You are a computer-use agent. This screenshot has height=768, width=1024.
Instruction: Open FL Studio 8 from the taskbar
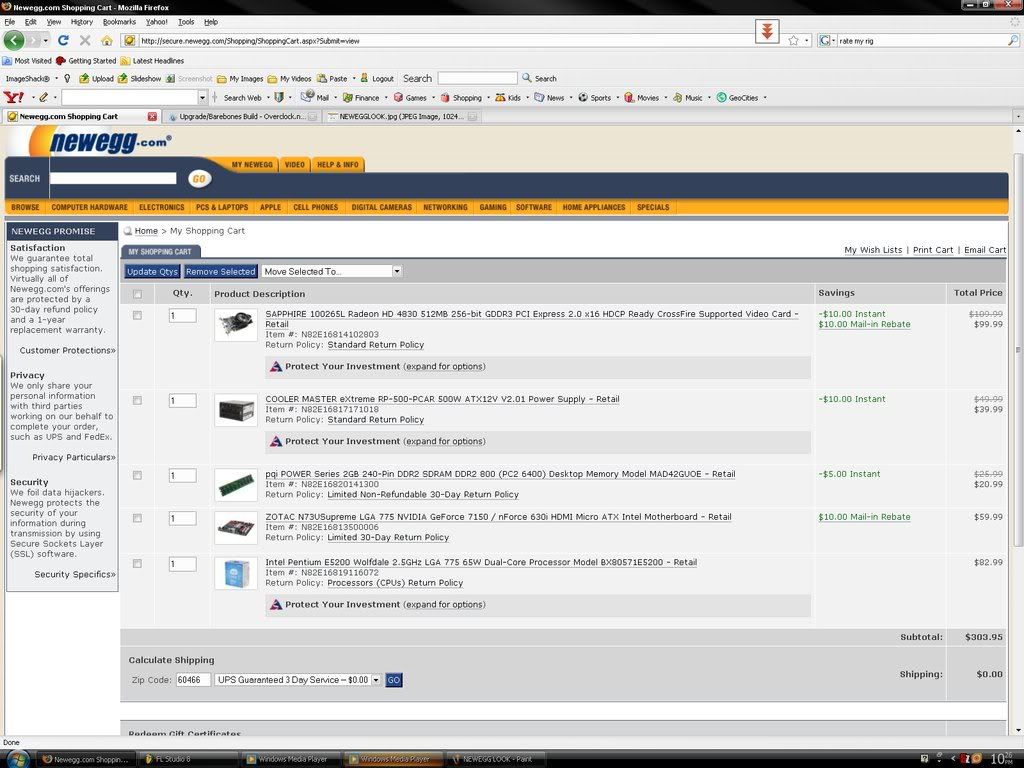point(166,759)
